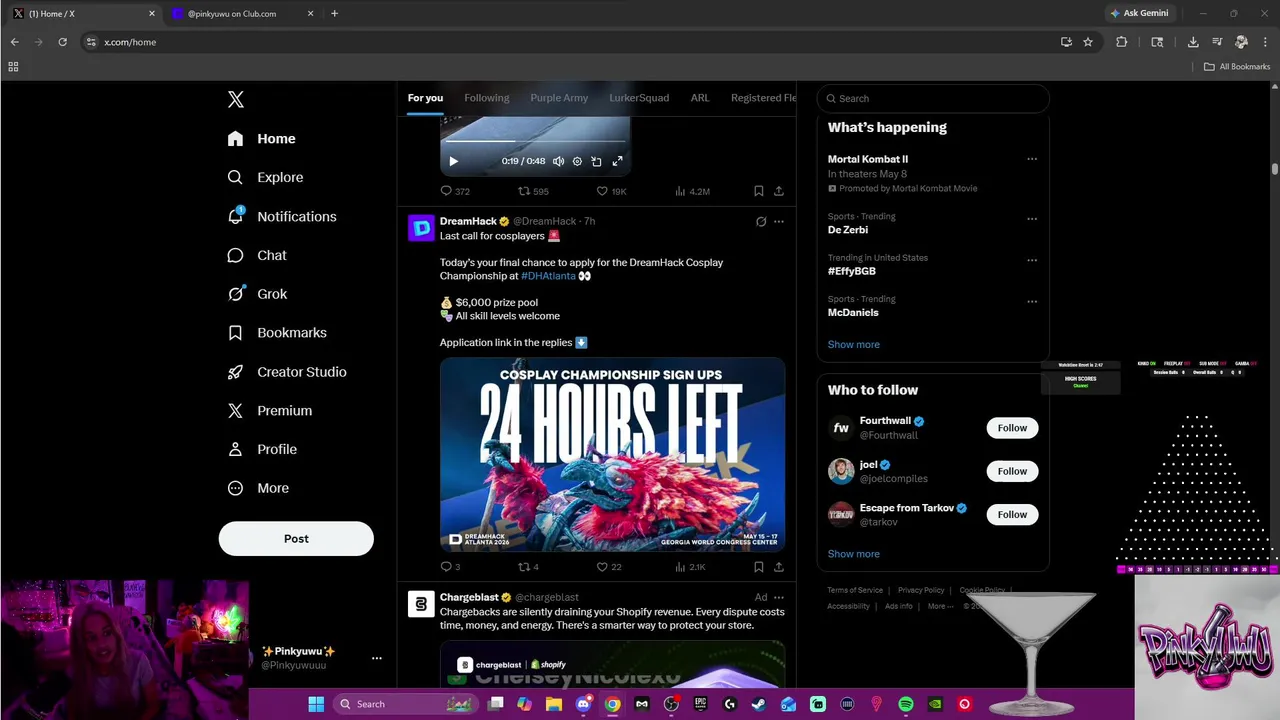Switch to the Following tab
The height and width of the screenshot is (720, 1280).
[487, 98]
